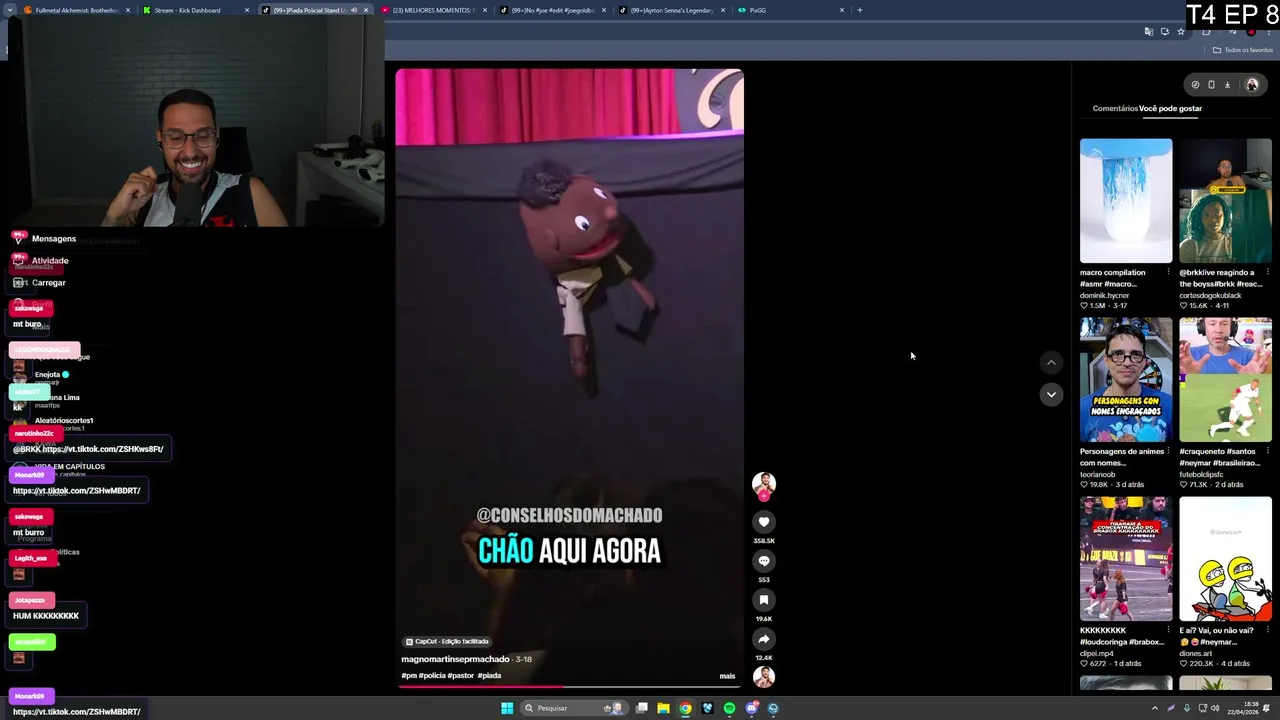Click the install app icon in address bar
This screenshot has width=1280, height=720.
click(1165, 32)
